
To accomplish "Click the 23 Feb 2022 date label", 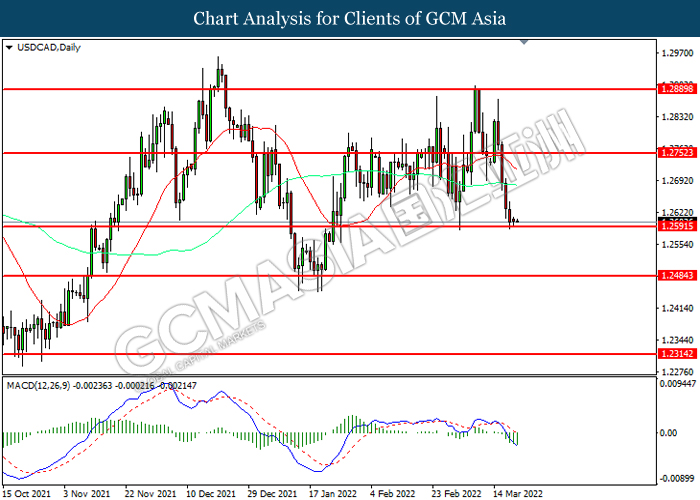I will coord(456,493).
